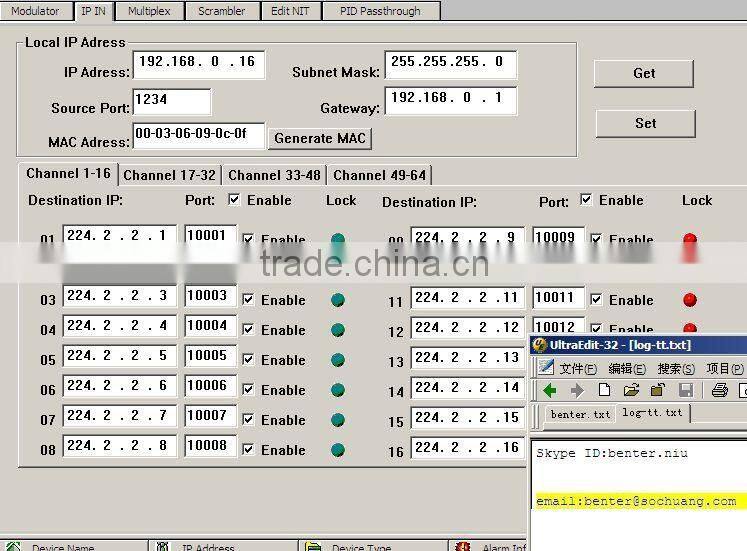
Task: Click the MAC Adress field
Action: click(199, 136)
